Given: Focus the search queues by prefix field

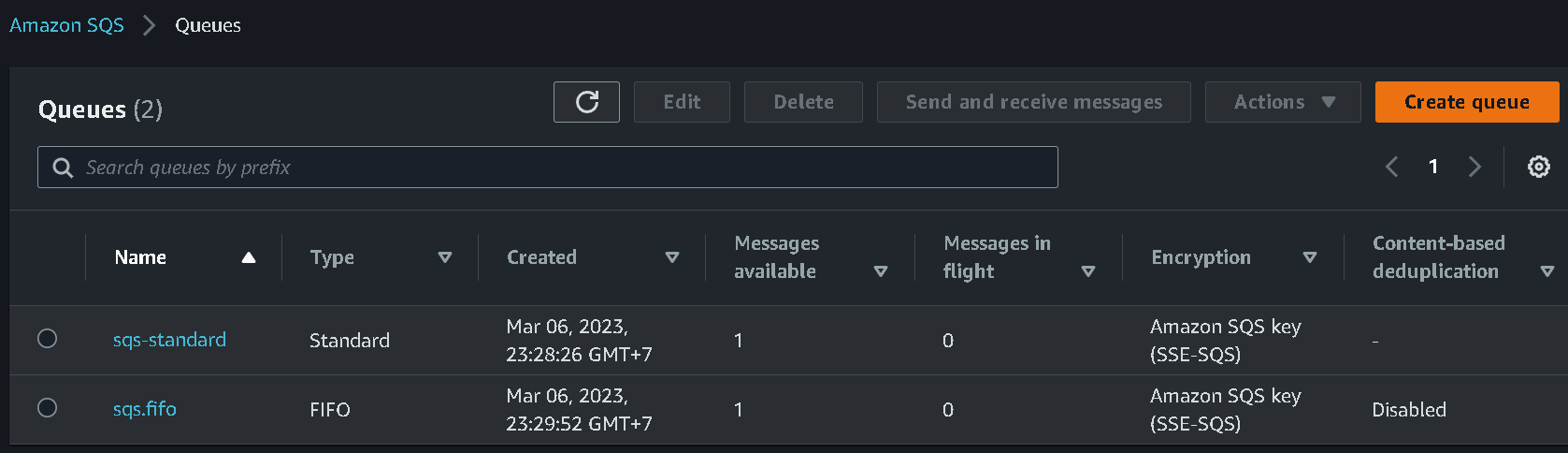Looking at the screenshot, I should 561,168.
